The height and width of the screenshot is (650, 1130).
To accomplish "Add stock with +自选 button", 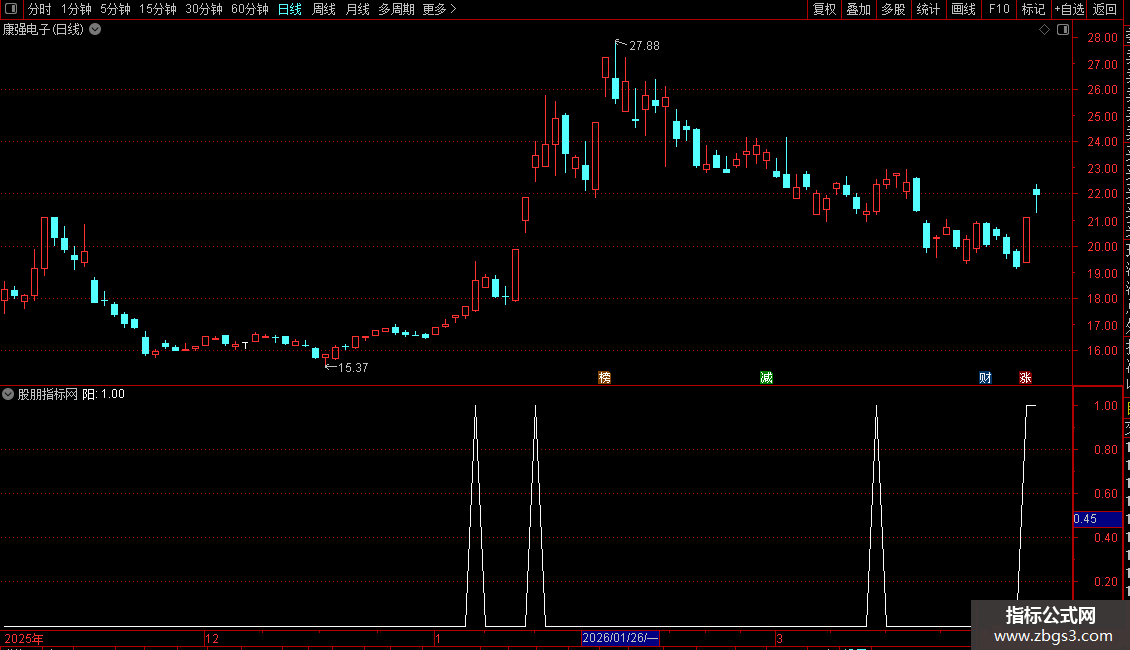I will point(1069,9).
